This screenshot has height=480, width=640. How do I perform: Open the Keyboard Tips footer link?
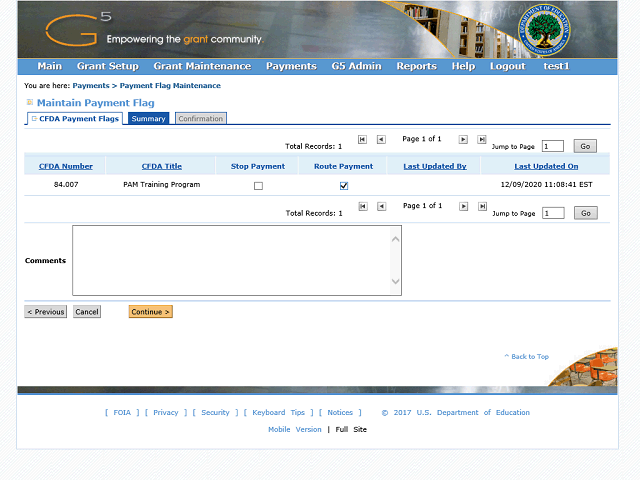pos(279,413)
